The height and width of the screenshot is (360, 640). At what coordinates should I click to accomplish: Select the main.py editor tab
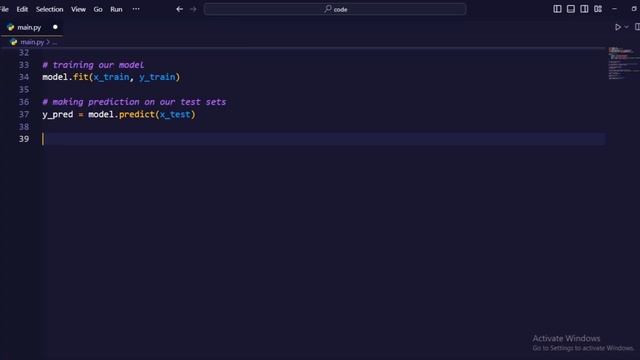pyautogui.click(x=32, y=27)
